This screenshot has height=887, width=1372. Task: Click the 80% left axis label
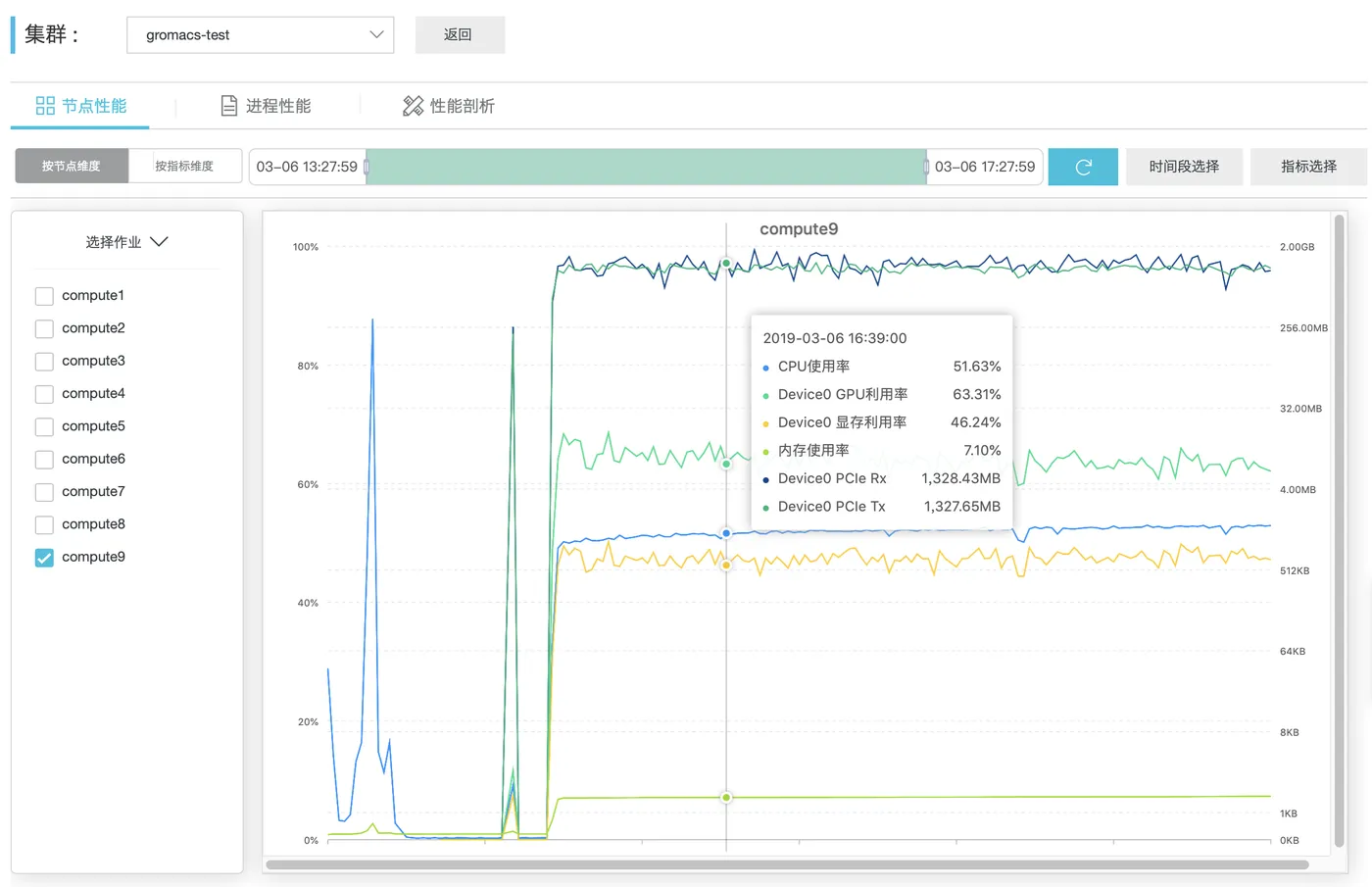(x=308, y=367)
